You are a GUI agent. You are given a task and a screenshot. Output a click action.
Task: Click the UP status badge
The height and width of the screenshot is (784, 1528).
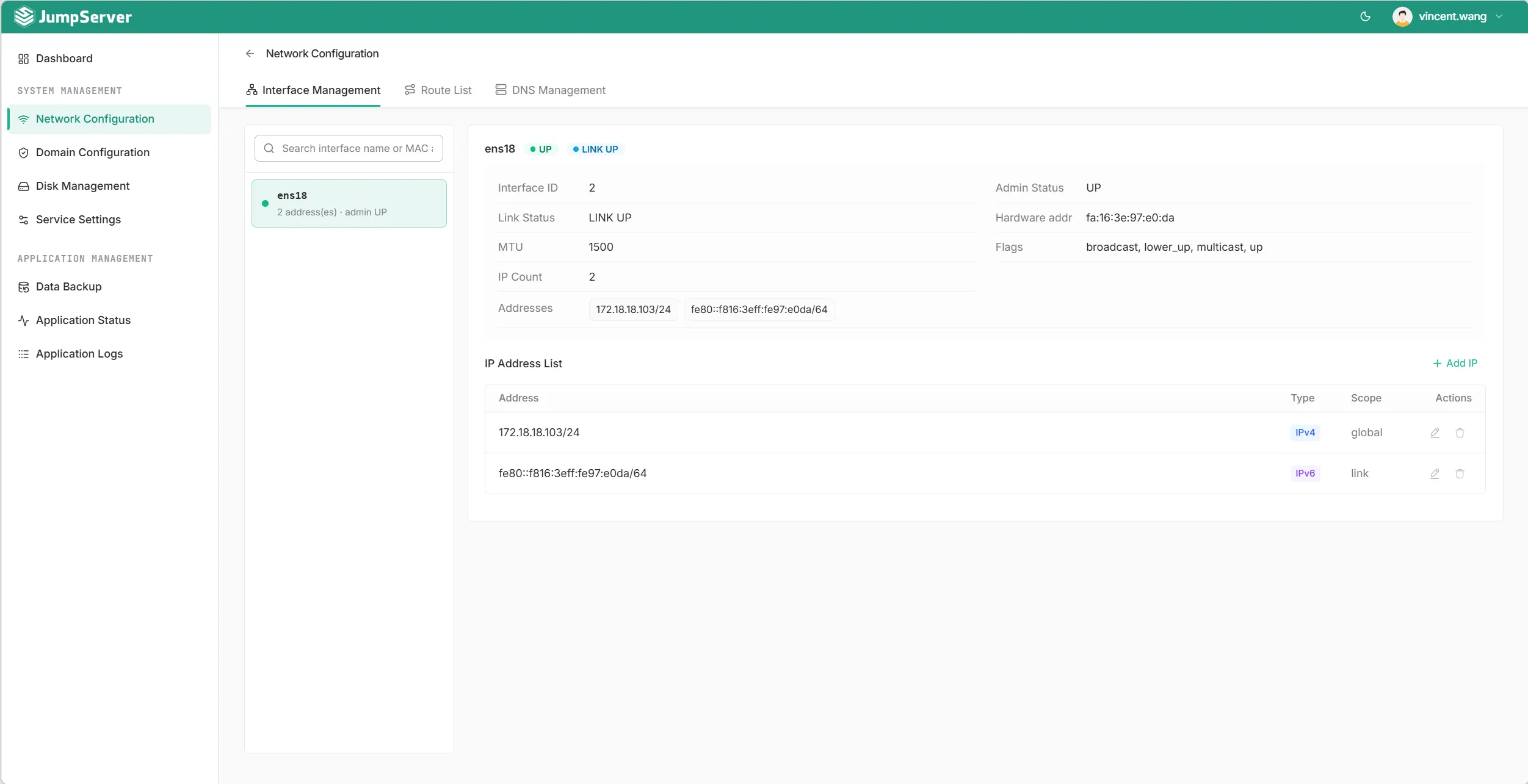point(541,149)
